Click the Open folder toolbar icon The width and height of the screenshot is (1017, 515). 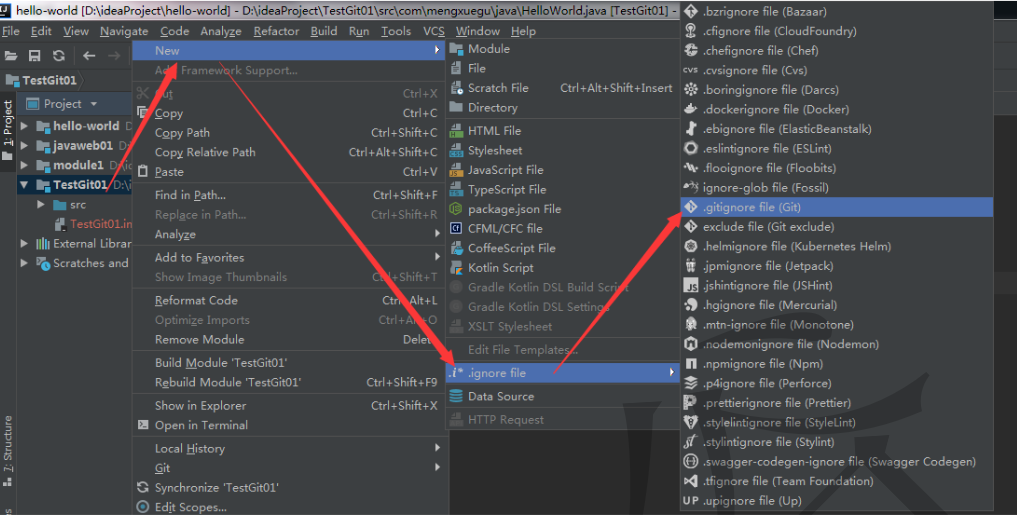coord(11,56)
